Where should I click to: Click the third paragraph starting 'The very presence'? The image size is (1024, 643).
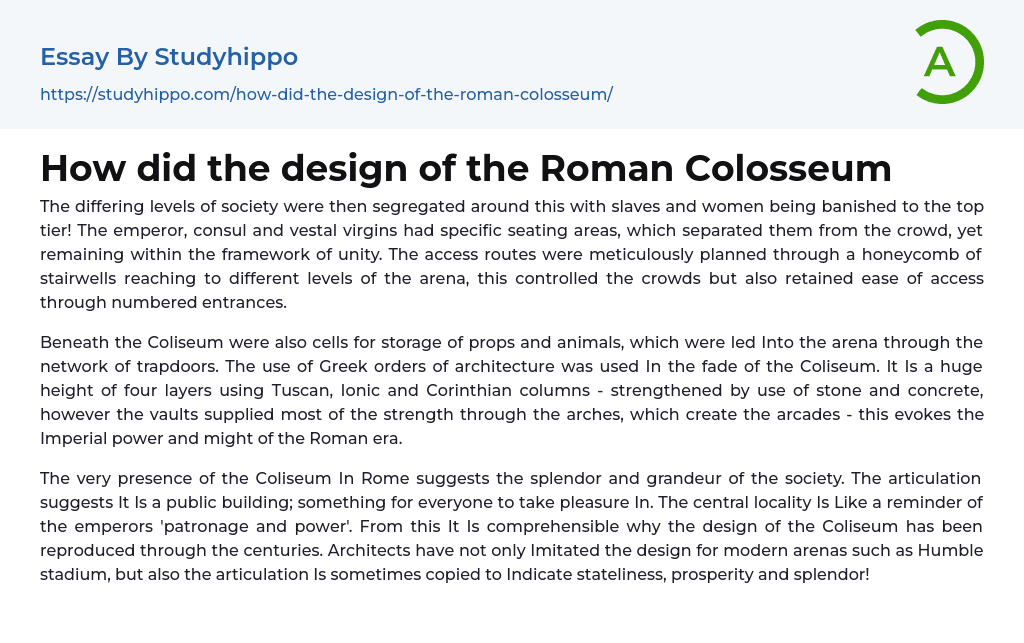pyautogui.click(x=511, y=526)
